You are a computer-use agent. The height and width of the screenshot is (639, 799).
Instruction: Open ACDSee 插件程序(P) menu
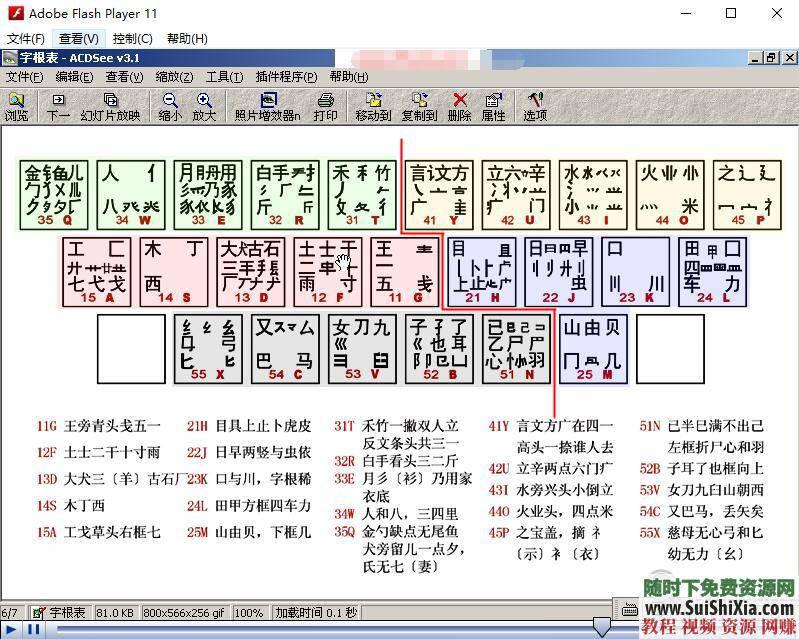click(286, 77)
